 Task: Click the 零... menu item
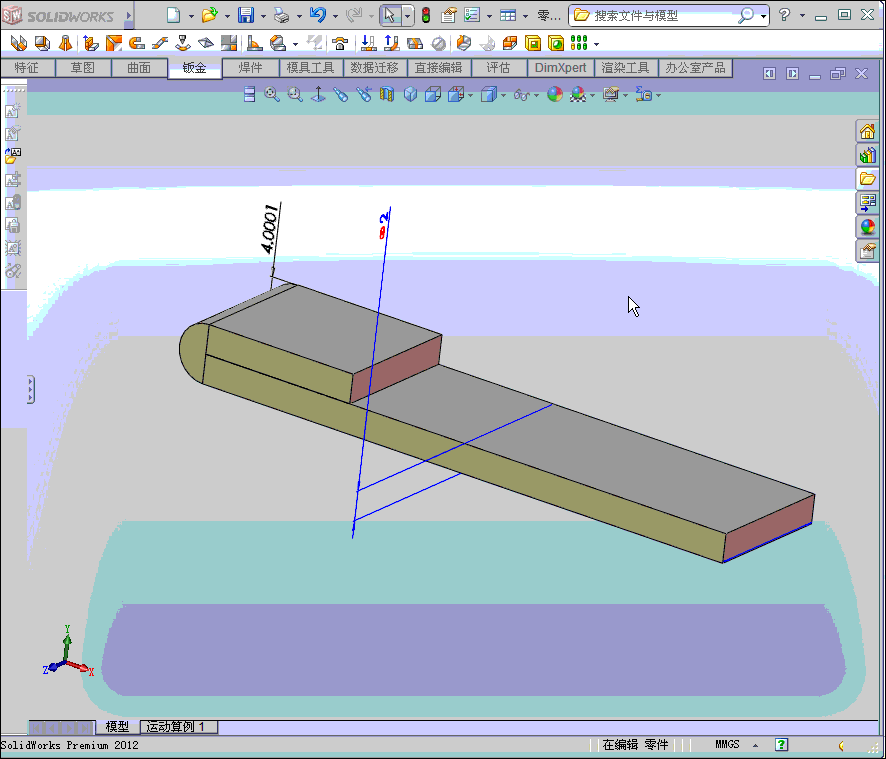[x=548, y=16]
